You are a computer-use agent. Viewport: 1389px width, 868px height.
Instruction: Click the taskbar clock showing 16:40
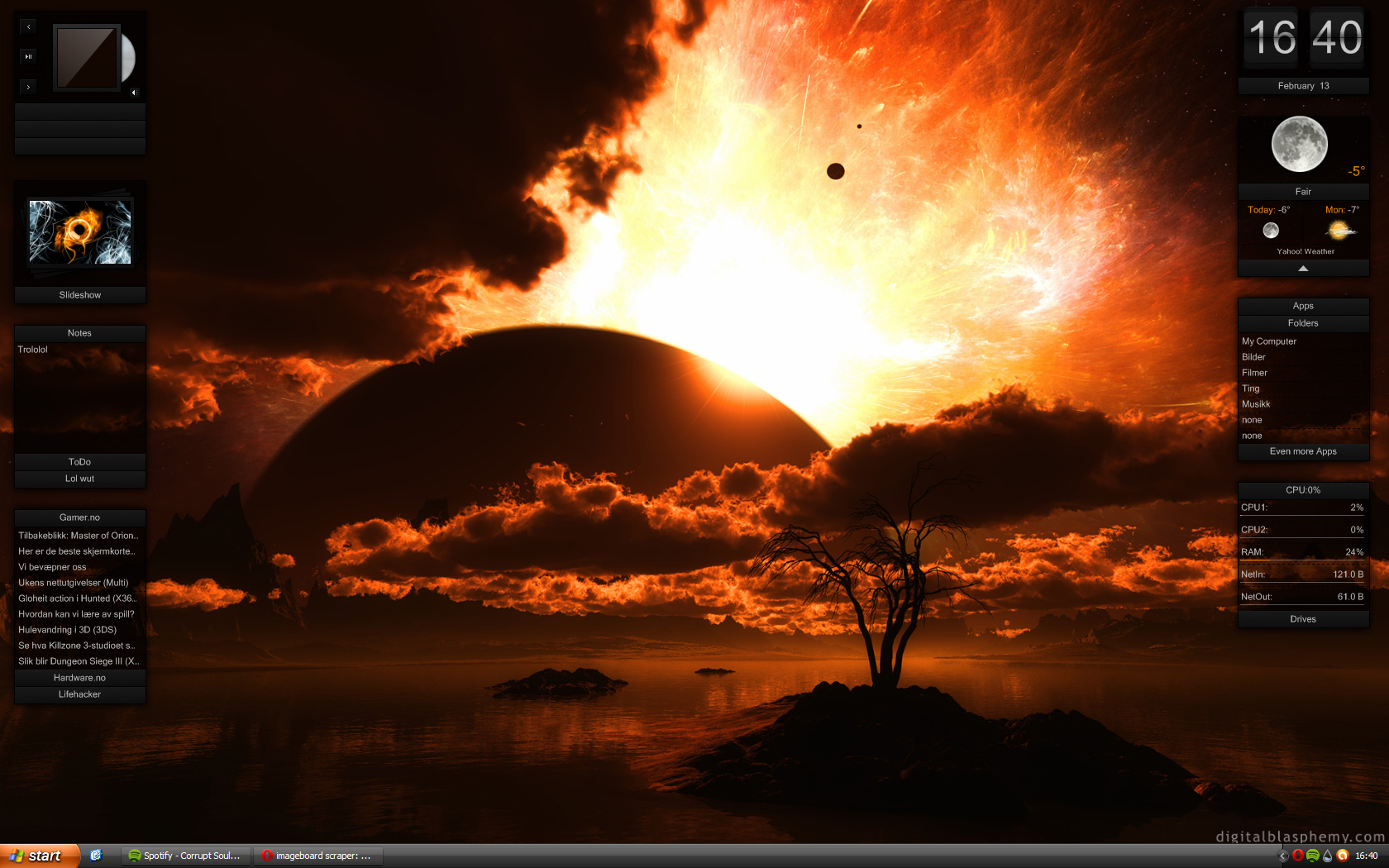(x=1367, y=856)
